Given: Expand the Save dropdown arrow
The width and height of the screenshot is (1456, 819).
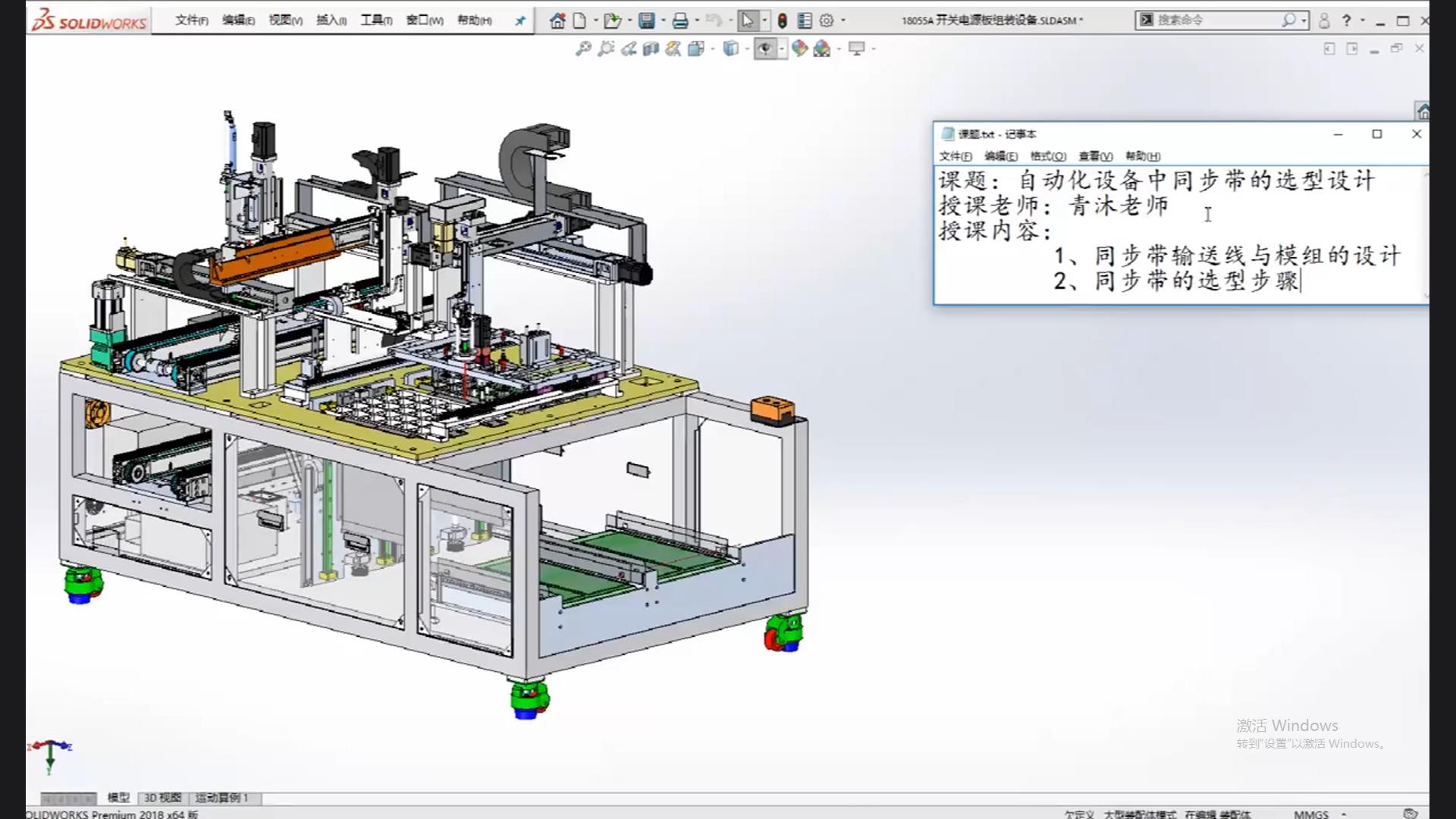Looking at the screenshot, I should click(663, 20).
